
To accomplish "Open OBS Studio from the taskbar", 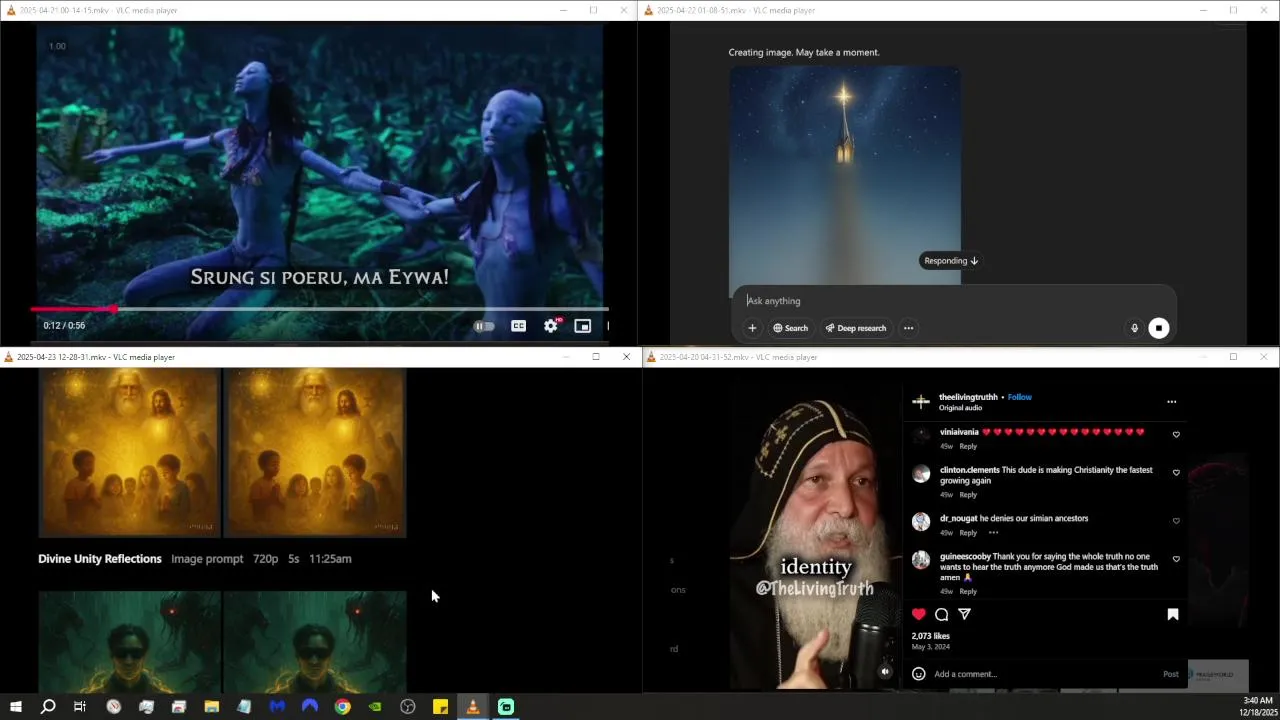I will point(408,707).
